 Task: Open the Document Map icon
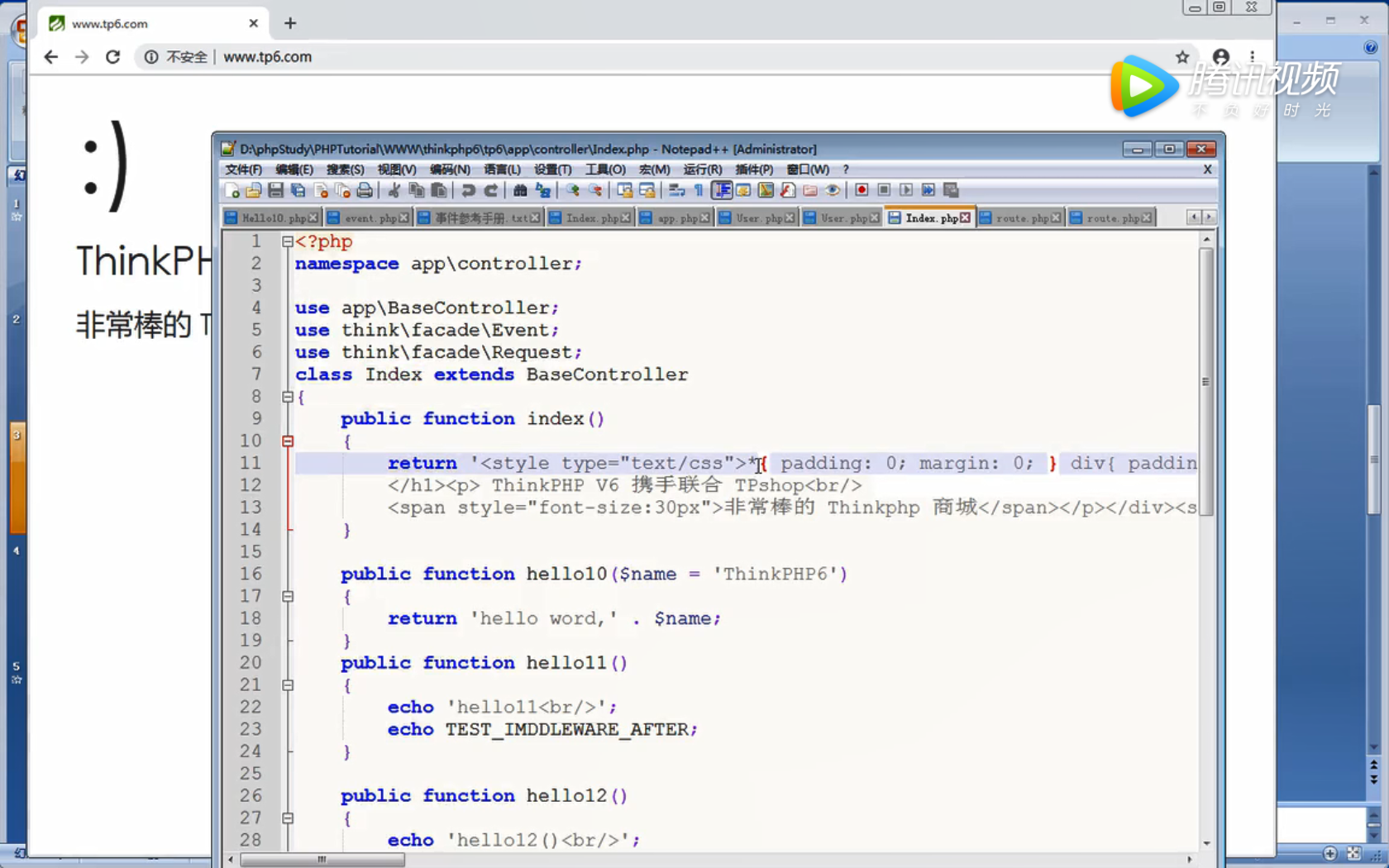pos(766,191)
